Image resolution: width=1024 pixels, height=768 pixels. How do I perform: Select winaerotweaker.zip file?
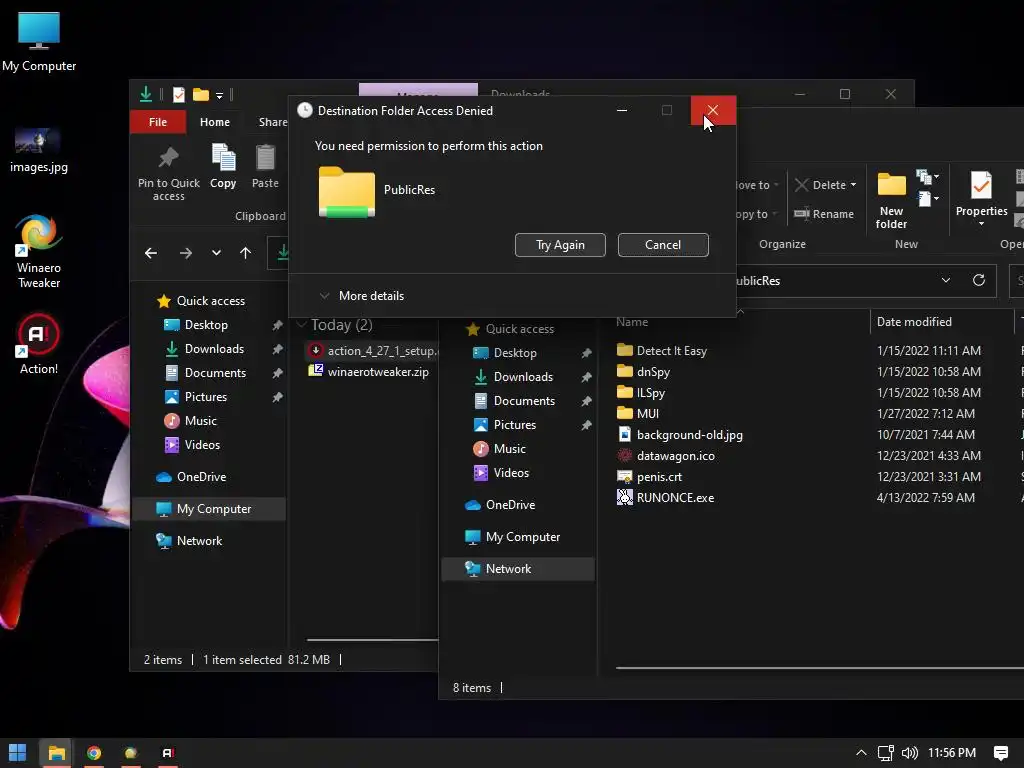369,372
